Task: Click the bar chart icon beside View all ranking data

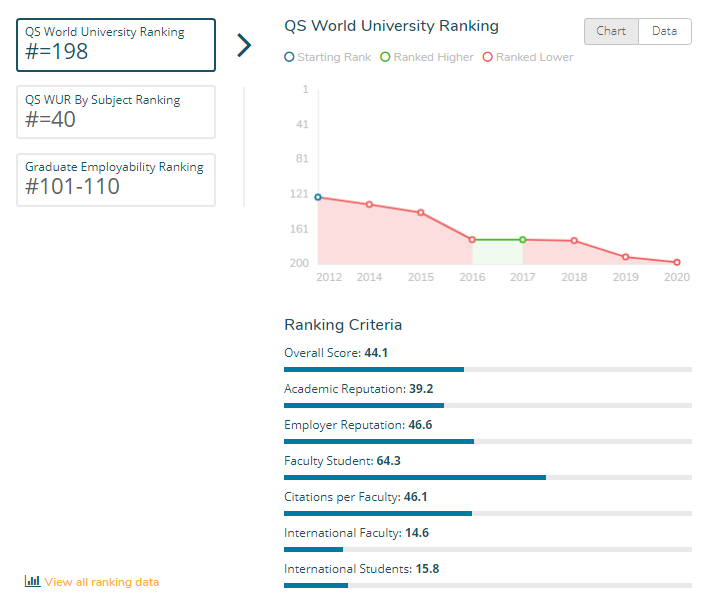Action: coord(32,581)
